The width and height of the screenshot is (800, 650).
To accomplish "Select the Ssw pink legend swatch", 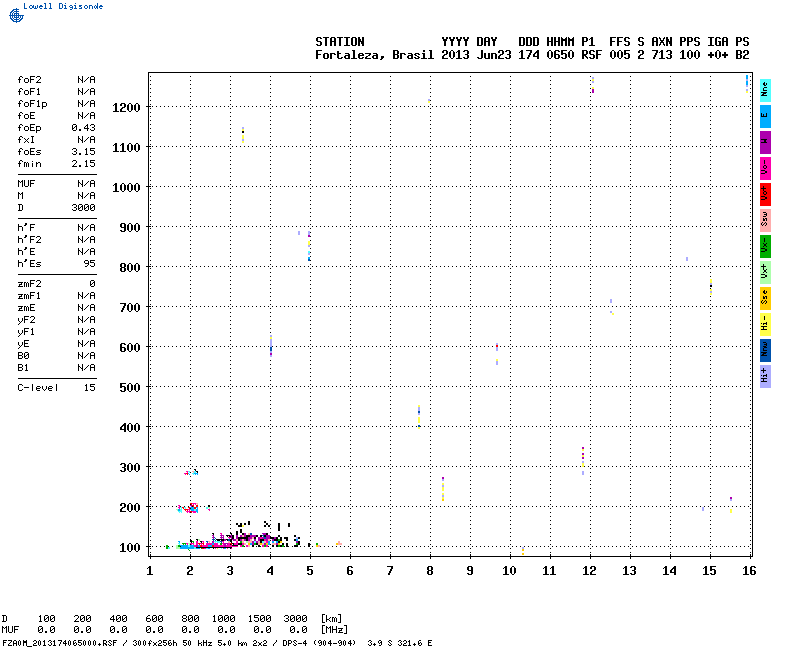I will tap(765, 220).
